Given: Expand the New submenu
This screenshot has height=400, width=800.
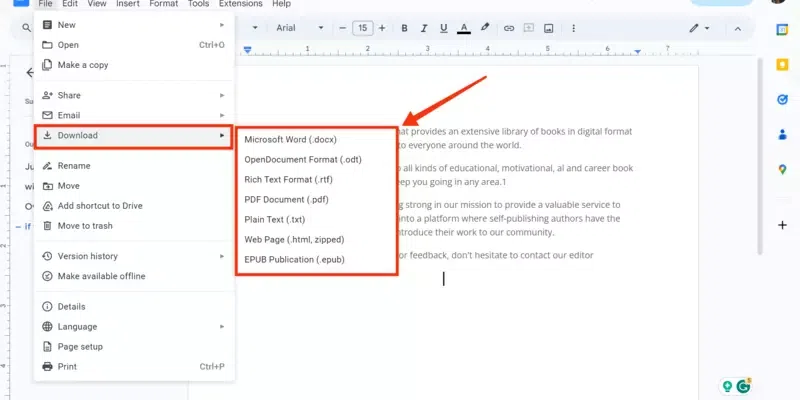Looking at the screenshot, I should [x=134, y=24].
